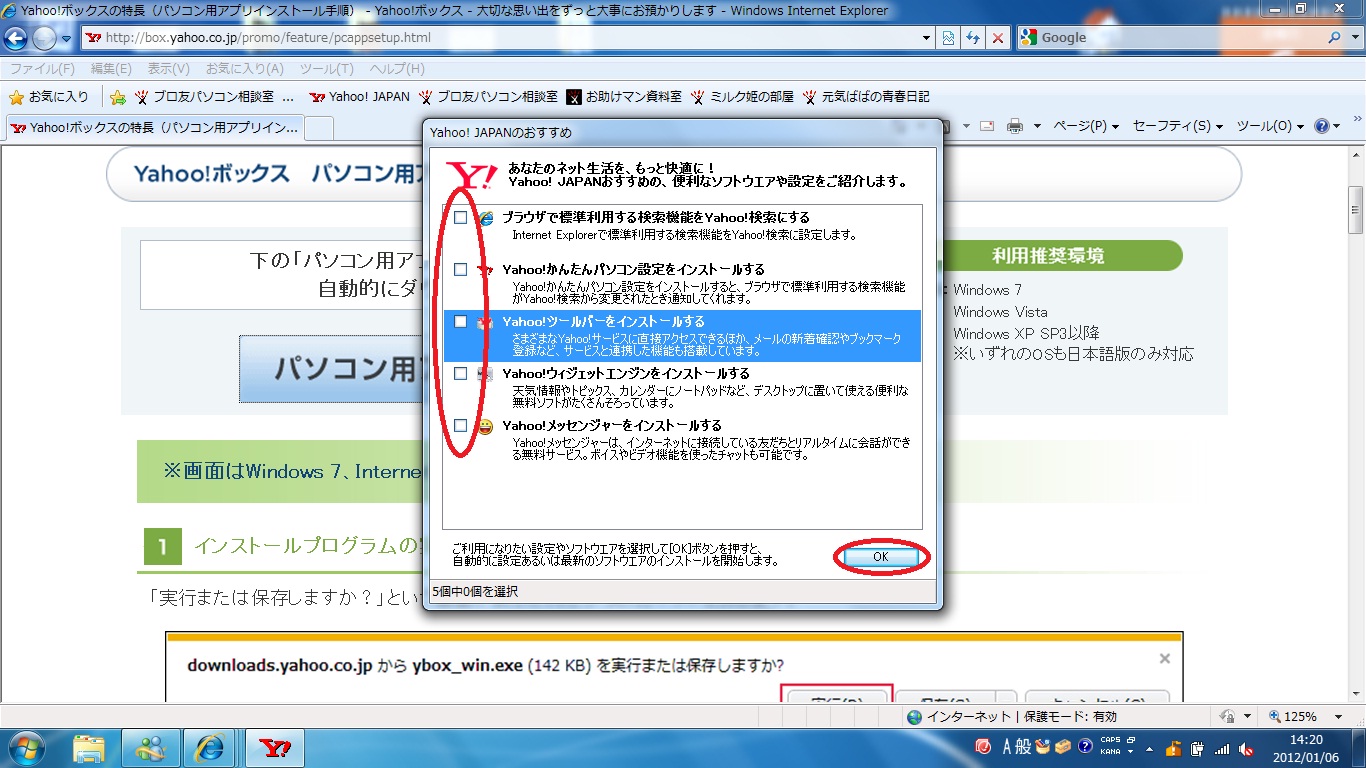Screen dimensions: 1366x768
Task: Open the 表示(V) menu
Action: (169, 69)
